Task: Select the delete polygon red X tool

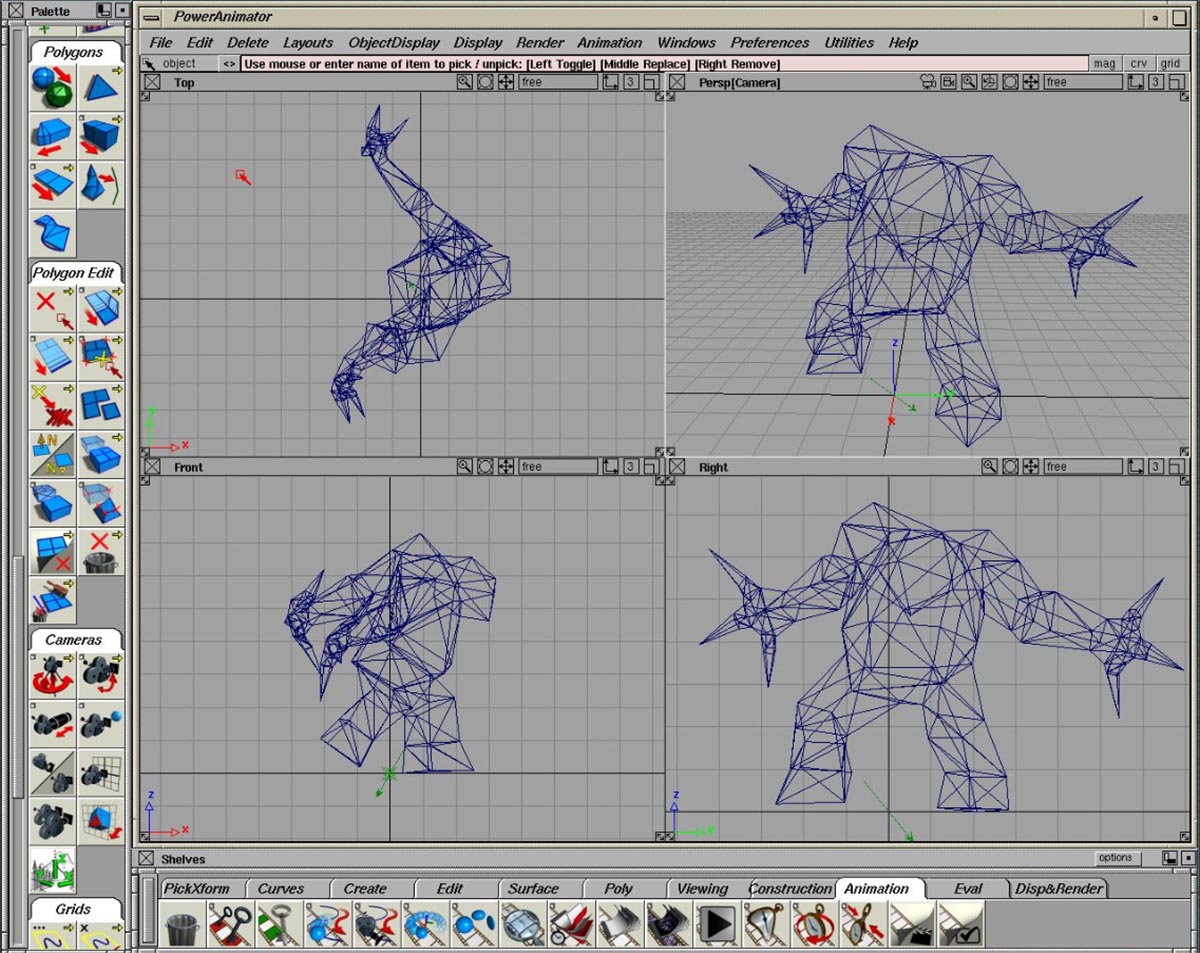Action: pos(52,307)
